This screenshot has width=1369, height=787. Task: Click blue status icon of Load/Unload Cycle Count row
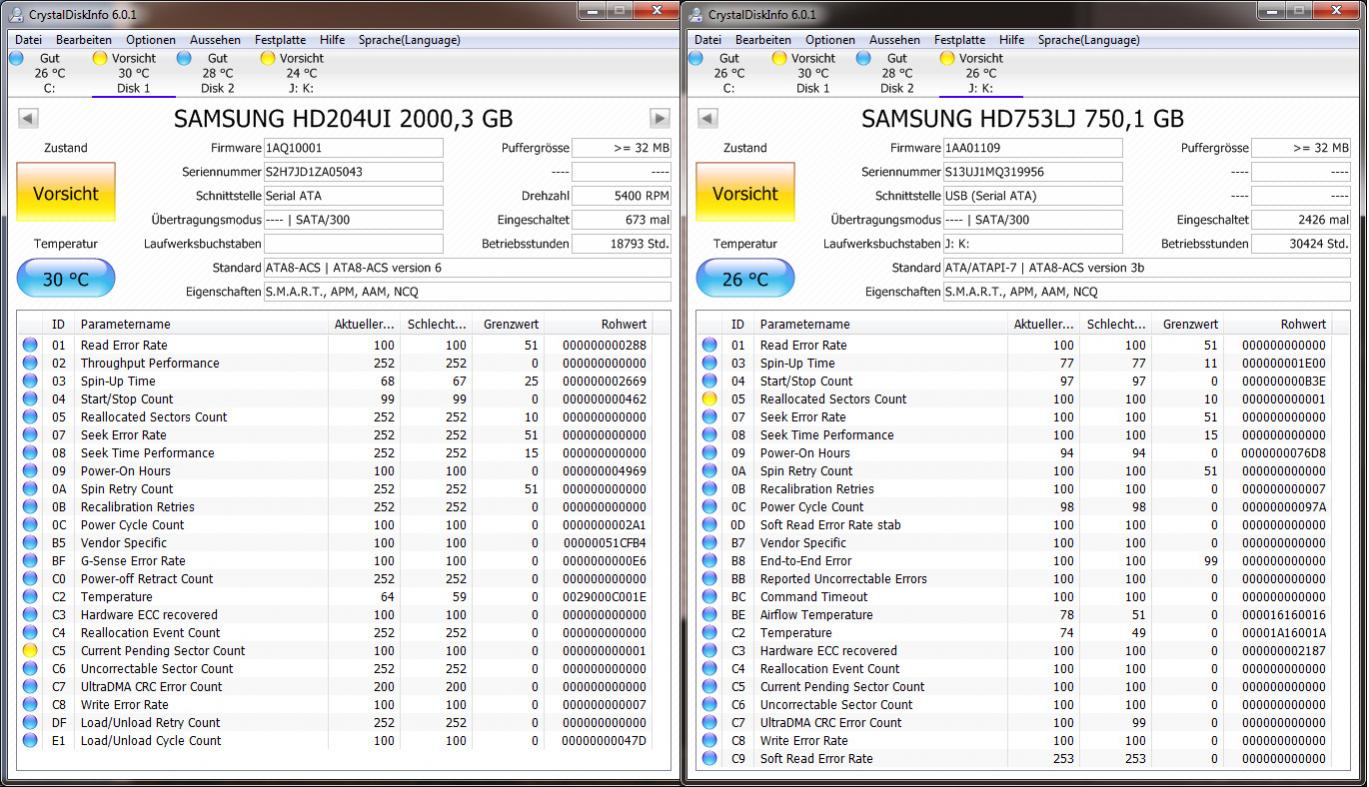tap(30, 741)
